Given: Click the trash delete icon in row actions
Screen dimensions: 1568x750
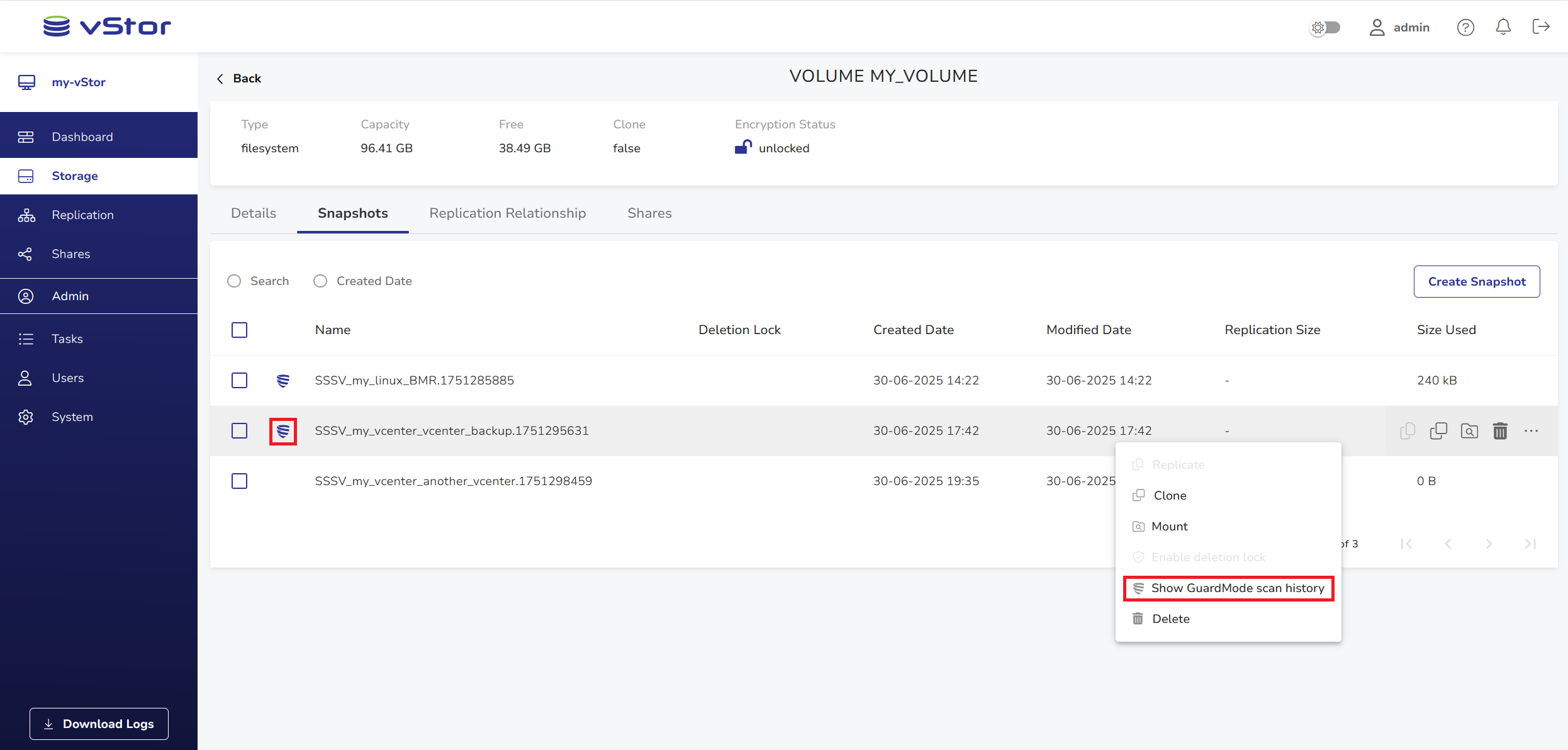Looking at the screenshot, I should coord(1500,431).
